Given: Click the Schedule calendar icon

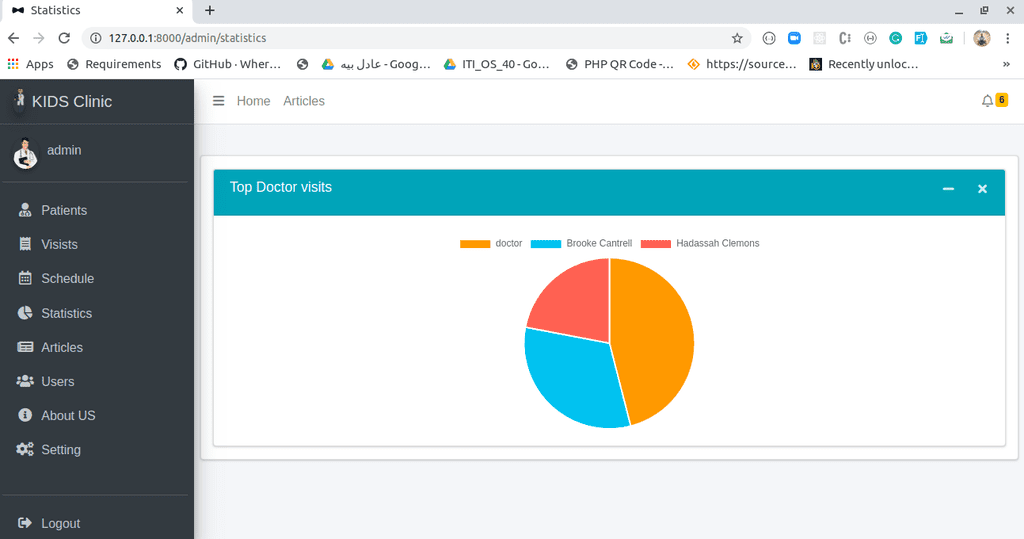Looking at the screenshot, I should [25, 278].
